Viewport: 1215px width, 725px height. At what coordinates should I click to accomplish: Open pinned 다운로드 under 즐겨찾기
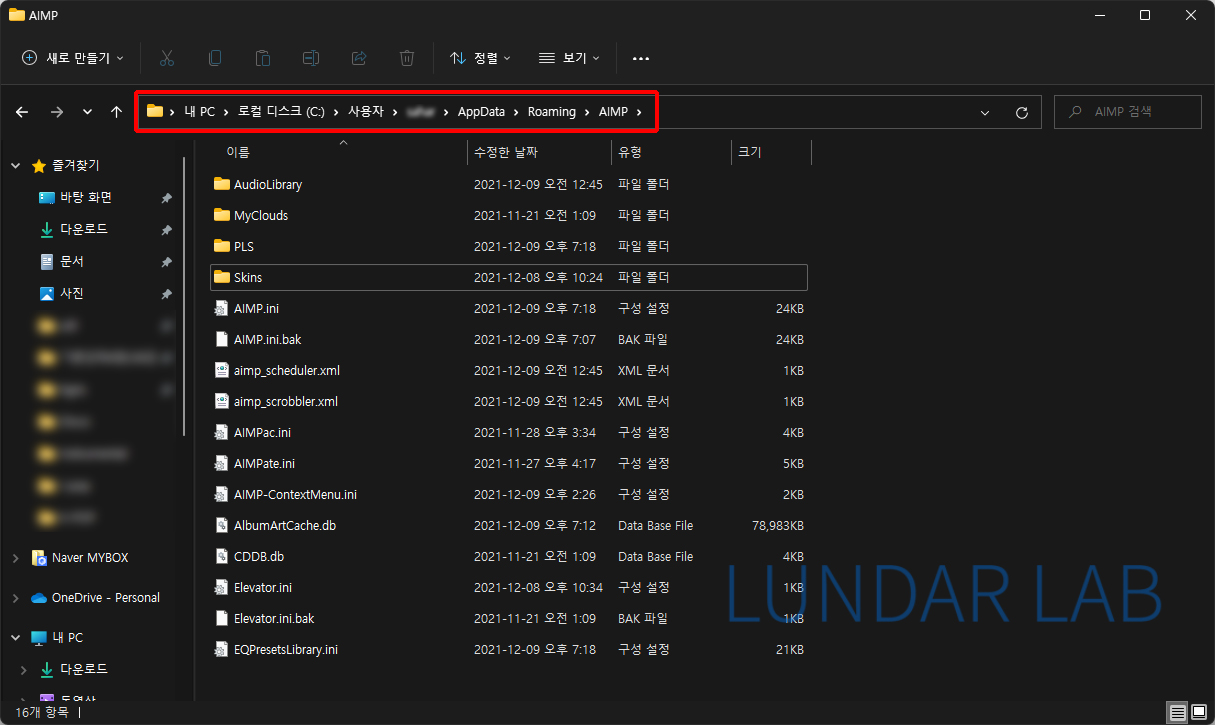click(x=84, y=229)
